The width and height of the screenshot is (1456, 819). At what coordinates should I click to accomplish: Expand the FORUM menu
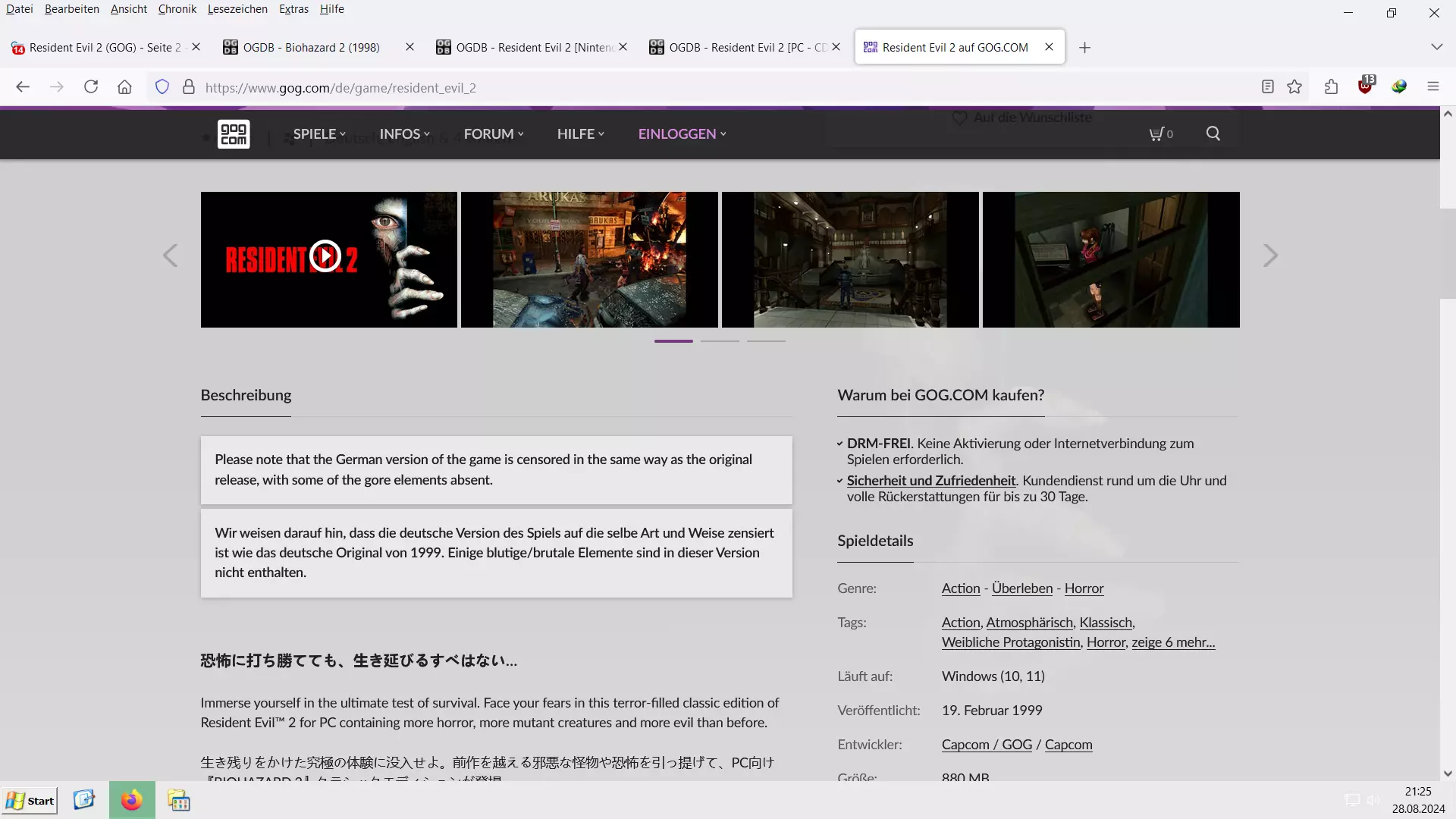[x=494, y=134]
